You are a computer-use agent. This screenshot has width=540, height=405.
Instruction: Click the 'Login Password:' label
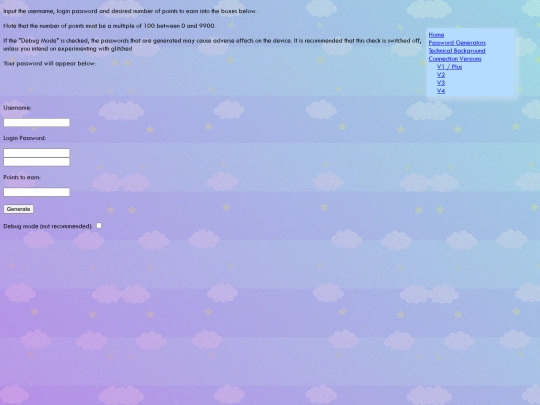coord(24,138)
